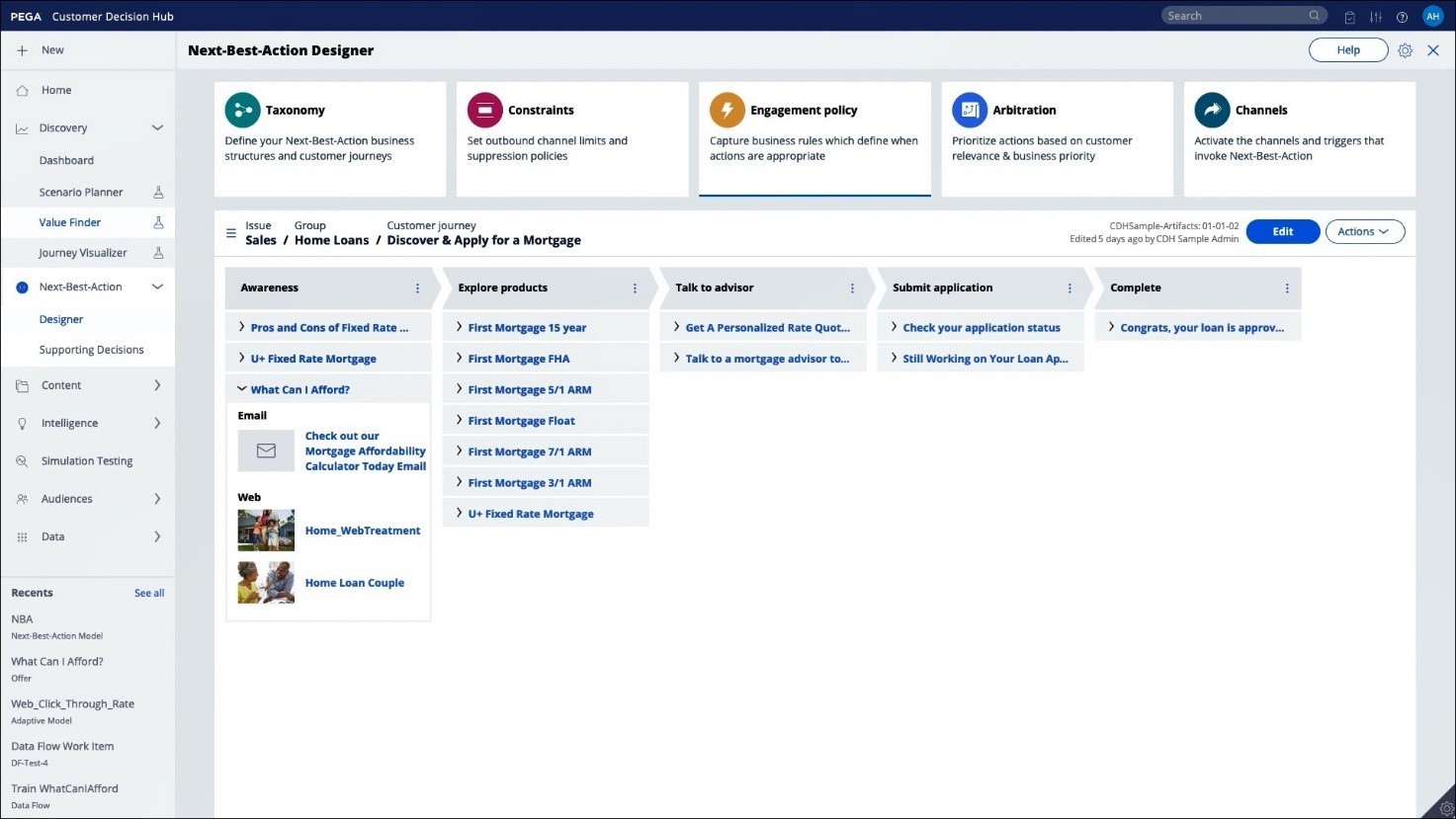Expand Pros and Cons of Fixed Rate action
The image size is (1456, 819).
[242, 327]
